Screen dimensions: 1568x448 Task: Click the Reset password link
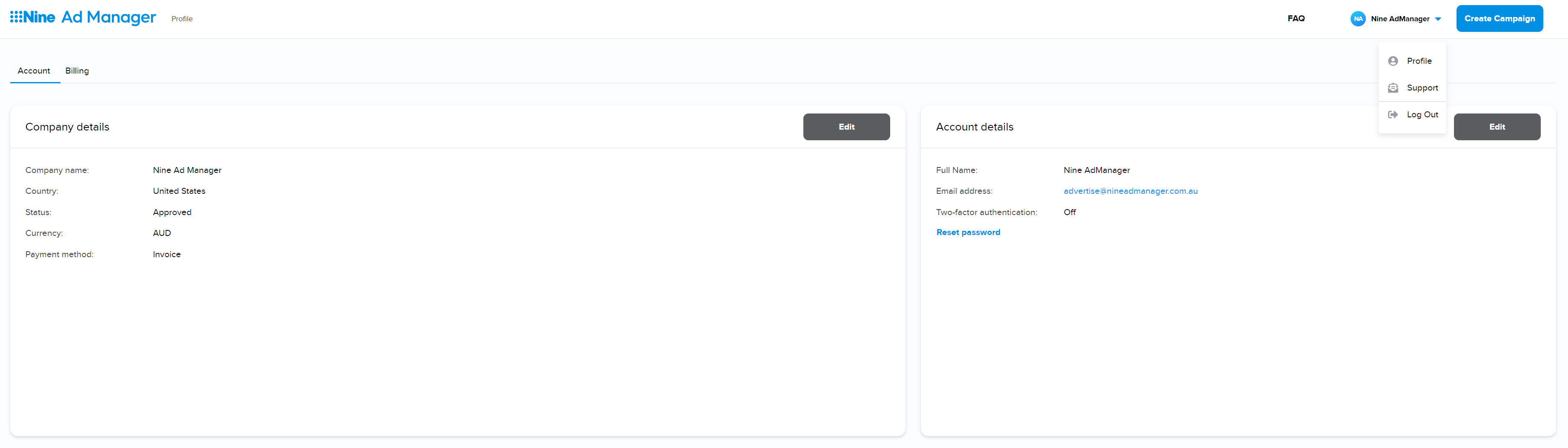[x=968, y=232]
